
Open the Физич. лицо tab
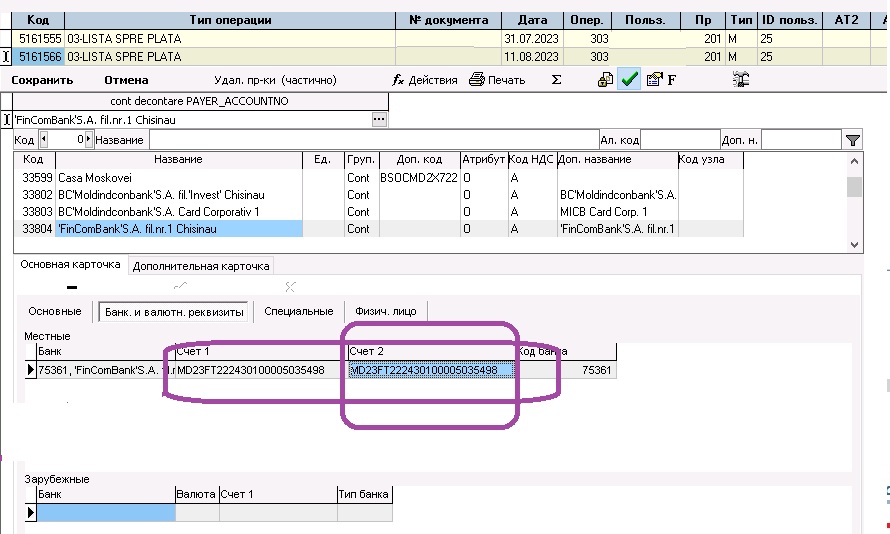(x=386, y=311)
